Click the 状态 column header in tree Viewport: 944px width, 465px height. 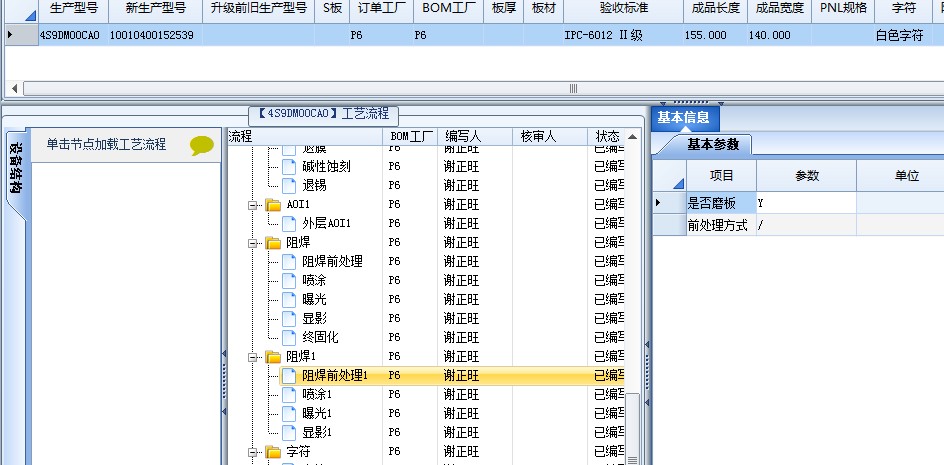point(606,137)
